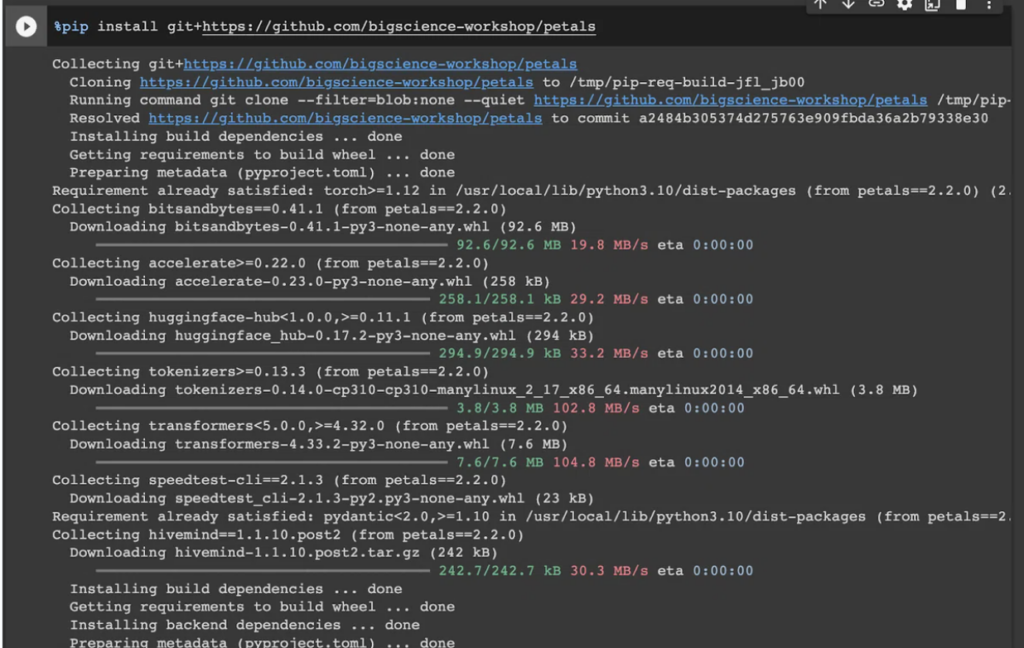Open the GitHub link on the Collecting git+ line
Screen dimensions: 1024x648
[380, 64]
